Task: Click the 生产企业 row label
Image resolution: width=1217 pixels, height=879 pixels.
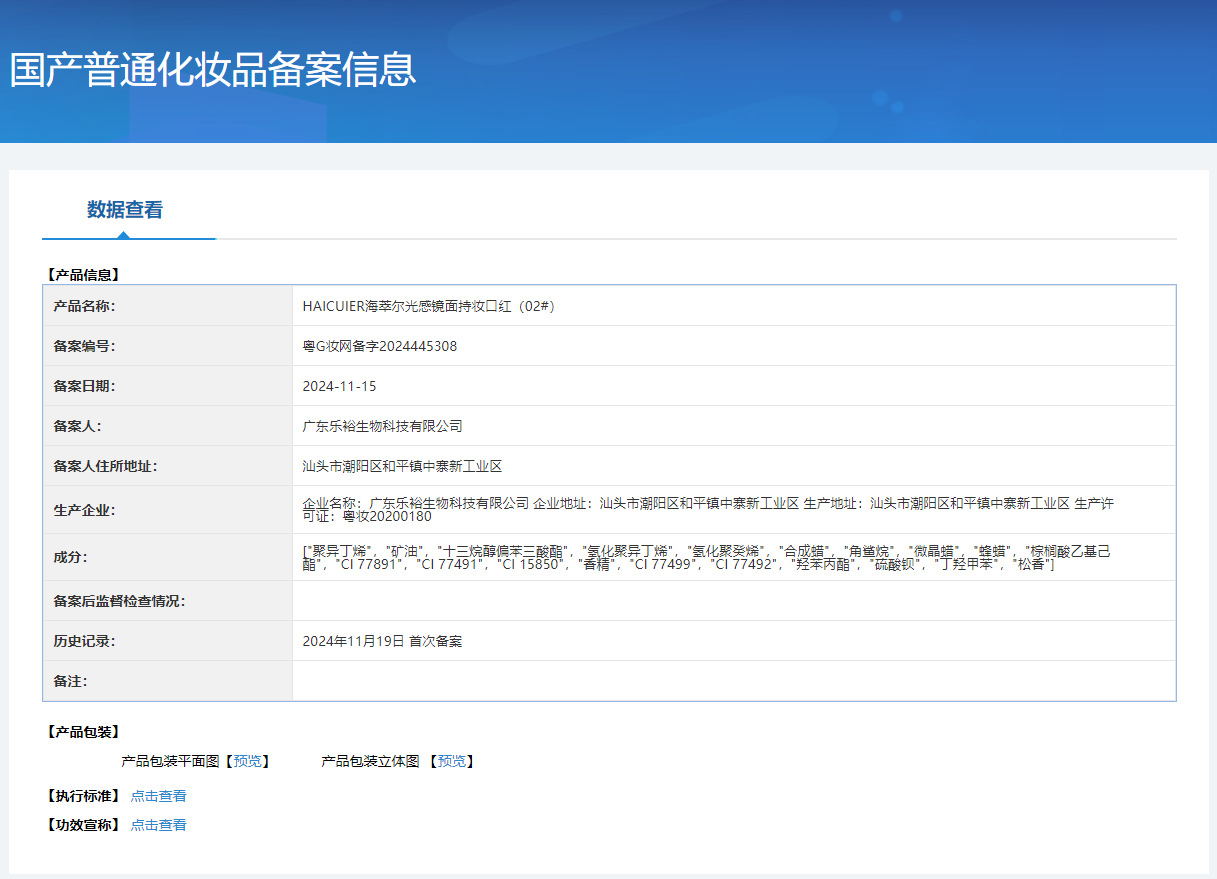Action: pyautogui.click(x=84, y=510)
